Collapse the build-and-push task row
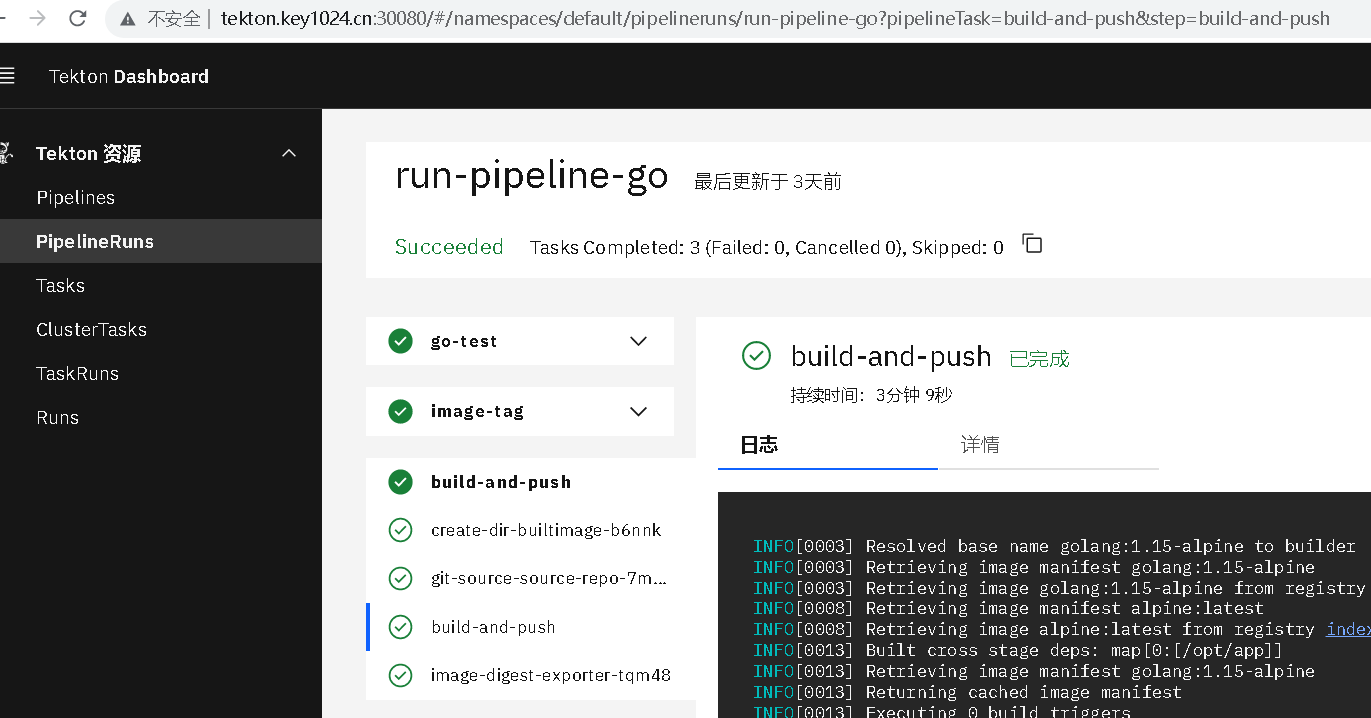 pyautogui.click(x=531, y=482)
